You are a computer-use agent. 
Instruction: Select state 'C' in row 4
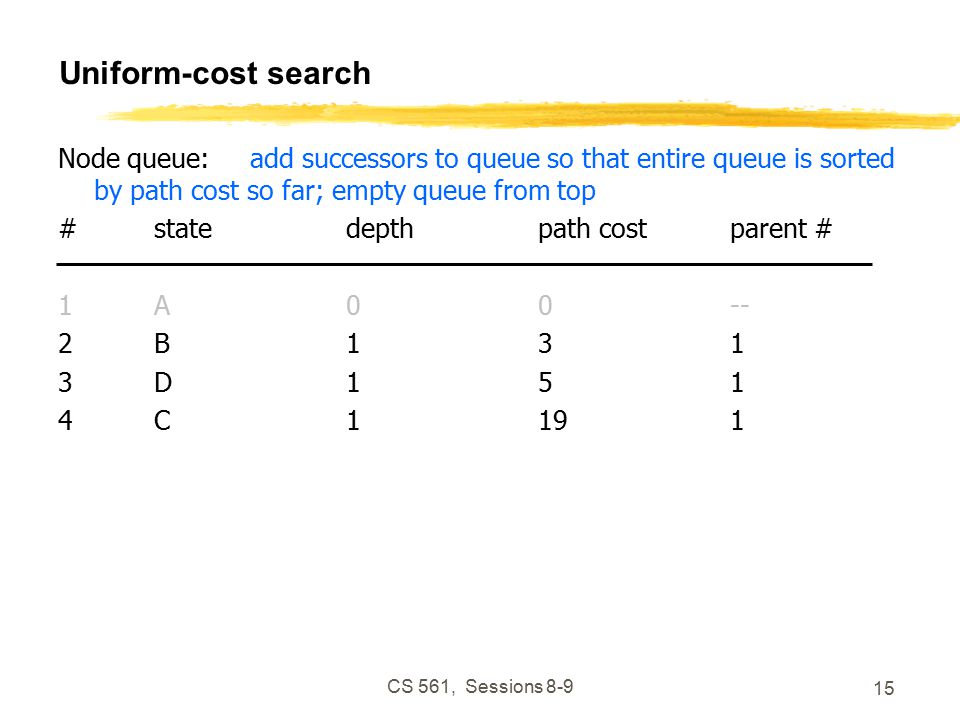click(162, 421)
